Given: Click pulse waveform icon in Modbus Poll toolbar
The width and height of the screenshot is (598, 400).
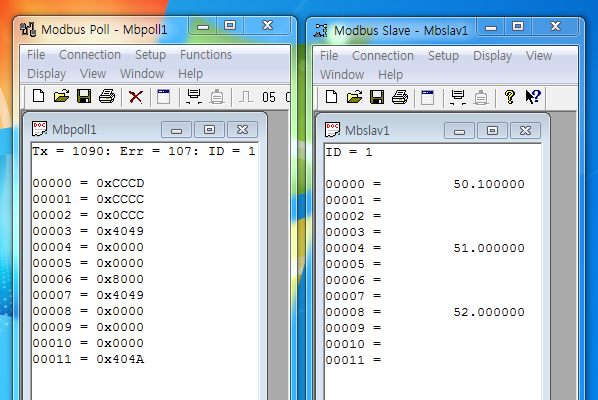Looking at the screenshot, I should coord(246,97).
